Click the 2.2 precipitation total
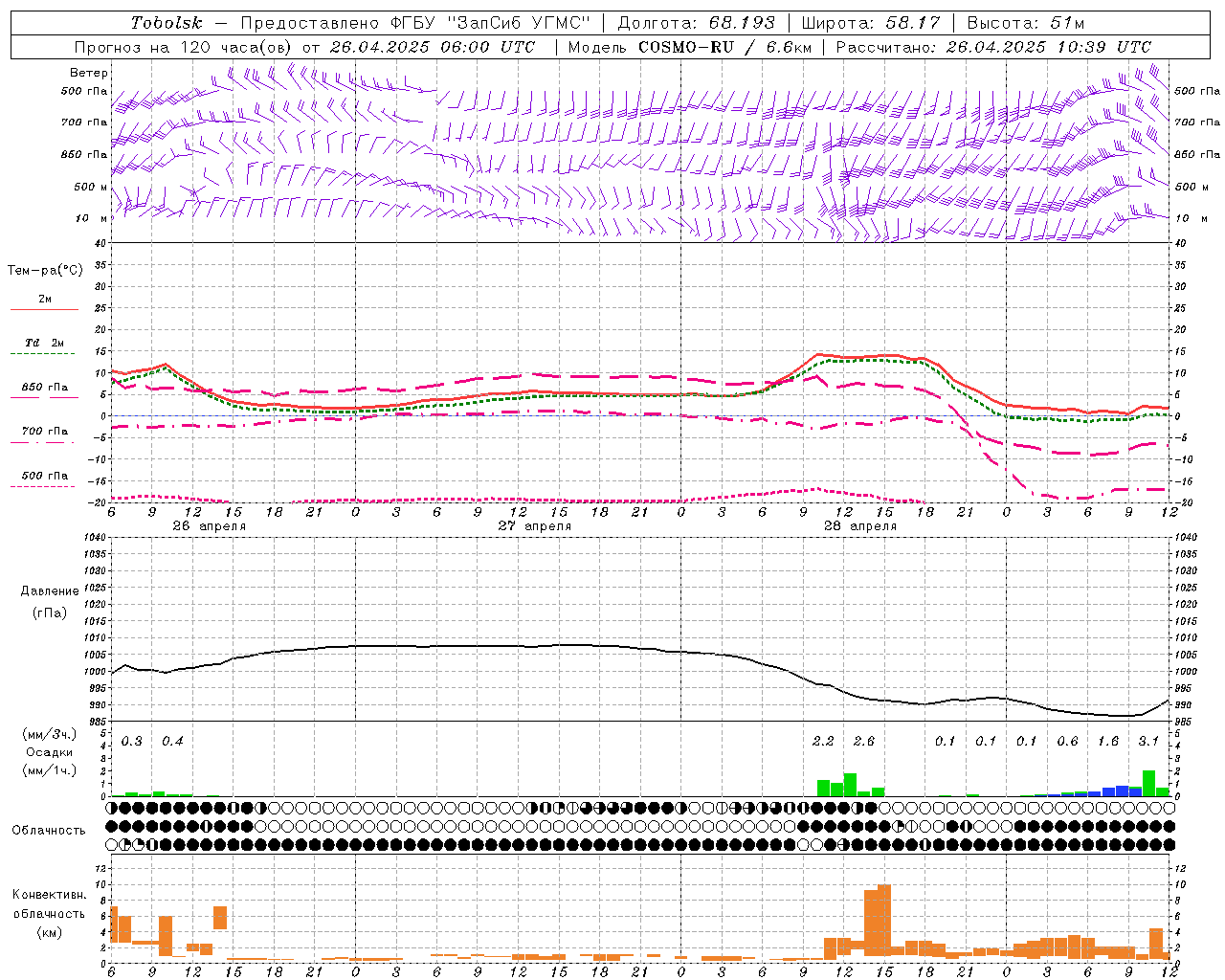Screen dimensions: 1225x980 click(823, 742)
